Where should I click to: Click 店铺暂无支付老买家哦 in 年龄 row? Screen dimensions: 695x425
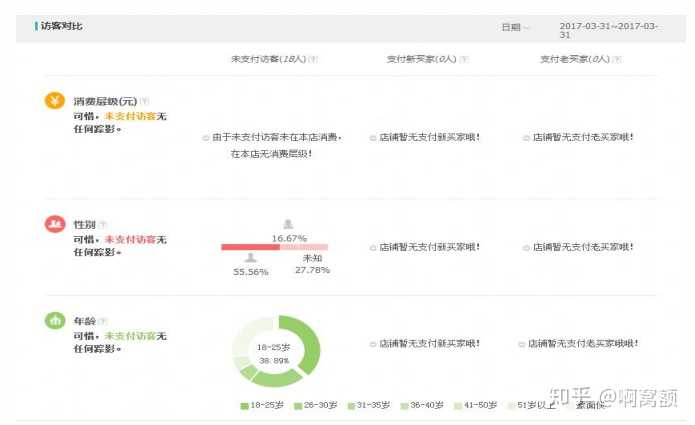pos(583,343)
